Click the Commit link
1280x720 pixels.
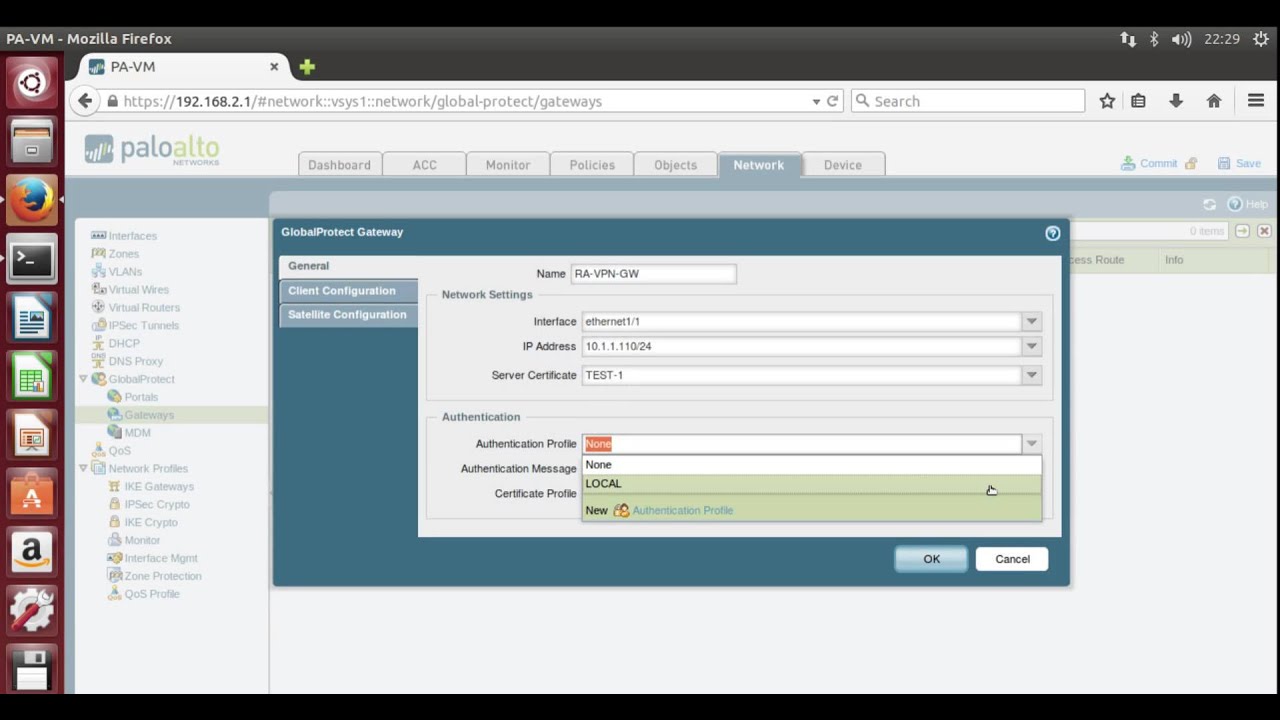[1158, 163]
